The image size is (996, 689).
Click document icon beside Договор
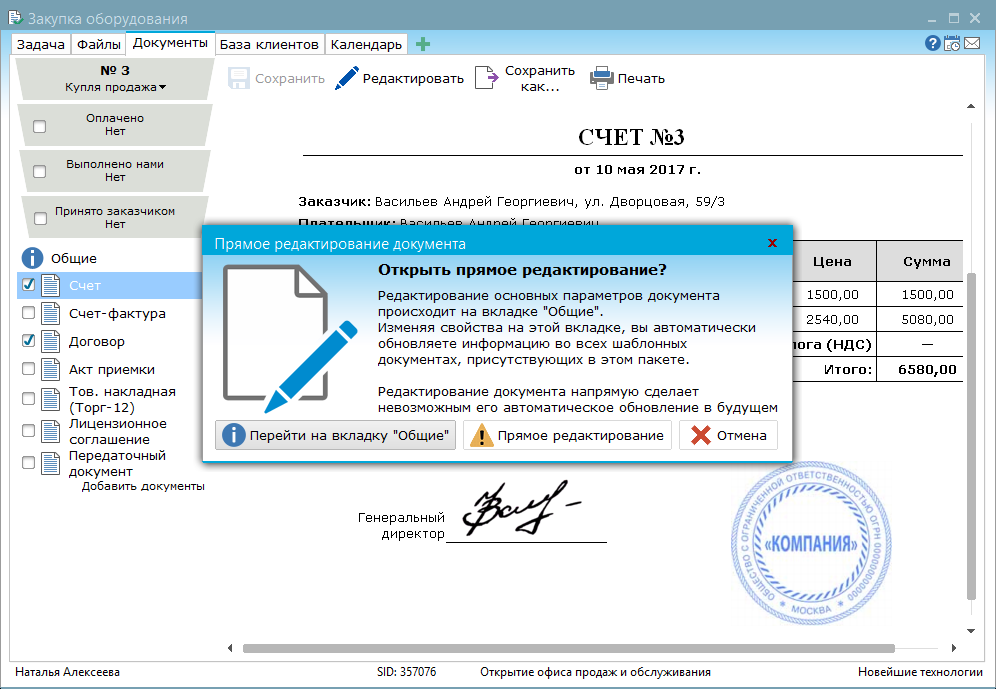click(x=51, y=342)
